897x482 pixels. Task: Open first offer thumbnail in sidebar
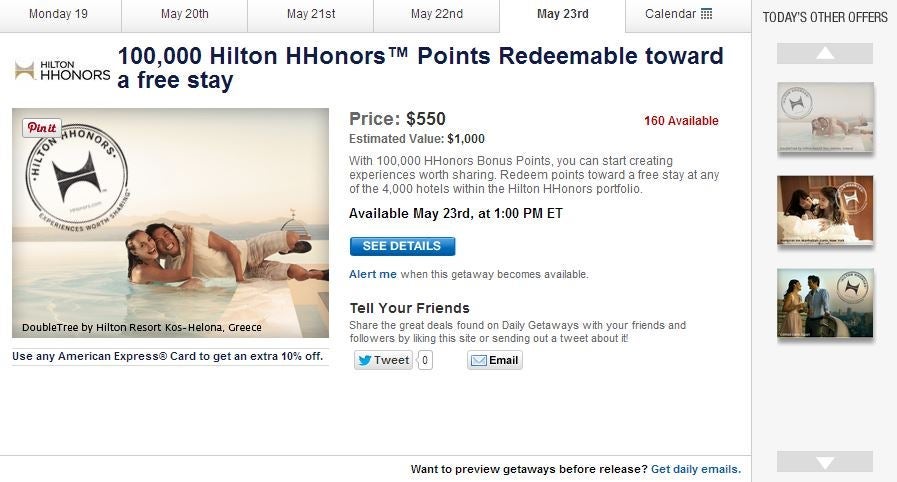[x=825, y=118]
